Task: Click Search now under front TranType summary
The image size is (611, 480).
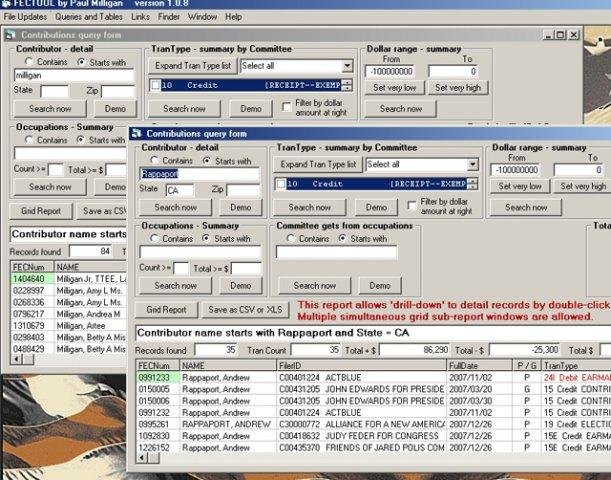Action: [x=309, y=207]
